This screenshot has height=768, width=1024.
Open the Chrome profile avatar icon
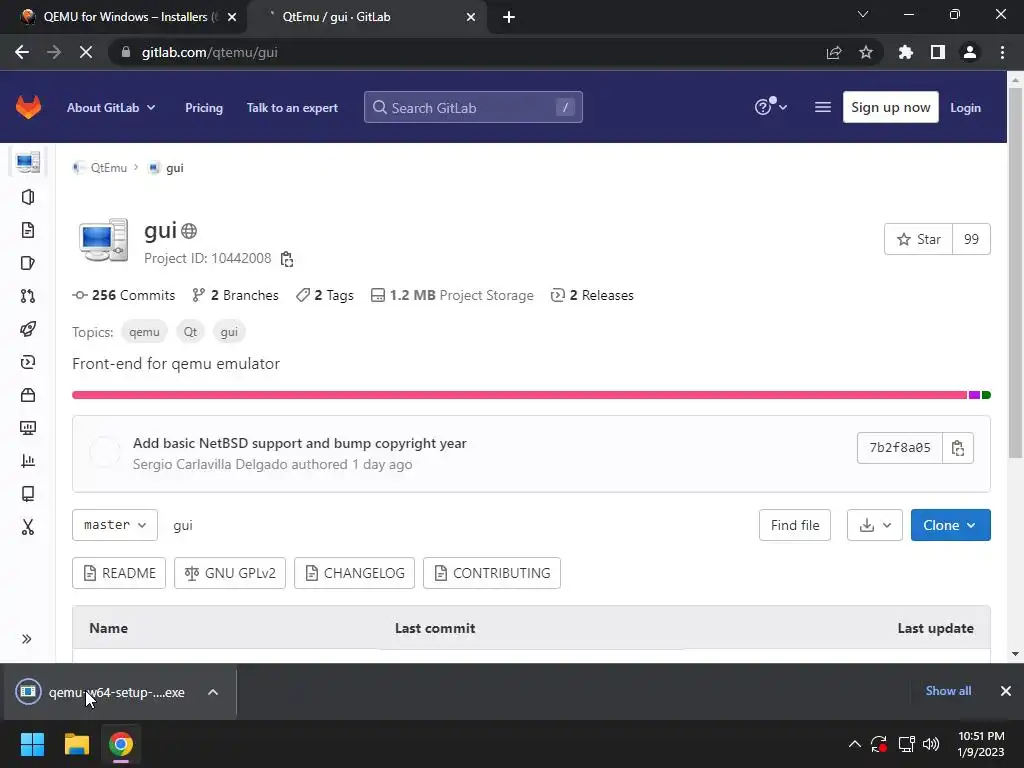[x=970, y=52]
